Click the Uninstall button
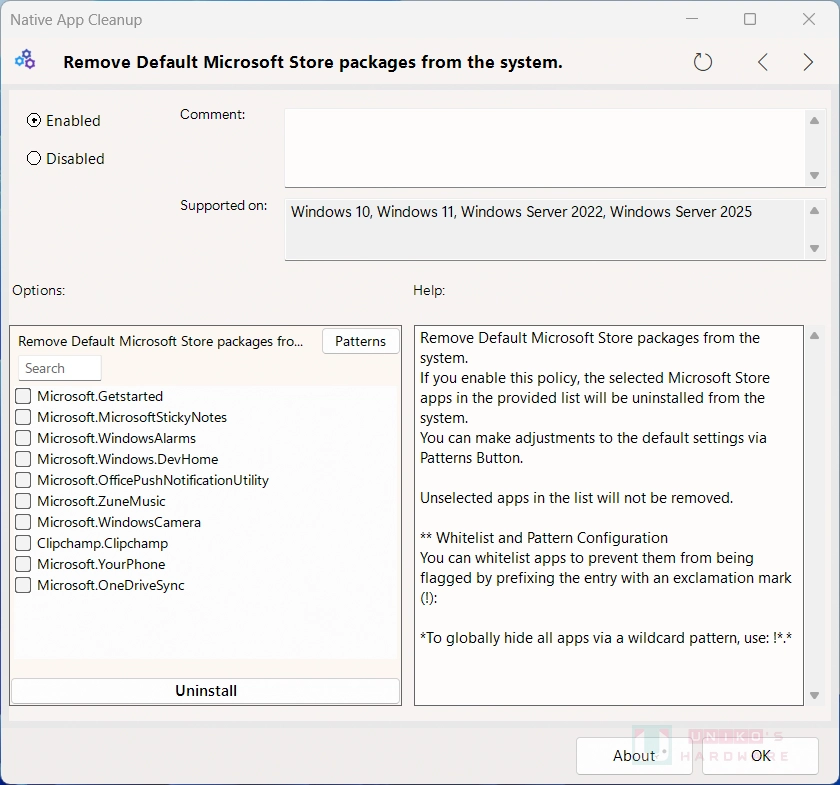Screen dimensions: 840x785 (206, 691)
